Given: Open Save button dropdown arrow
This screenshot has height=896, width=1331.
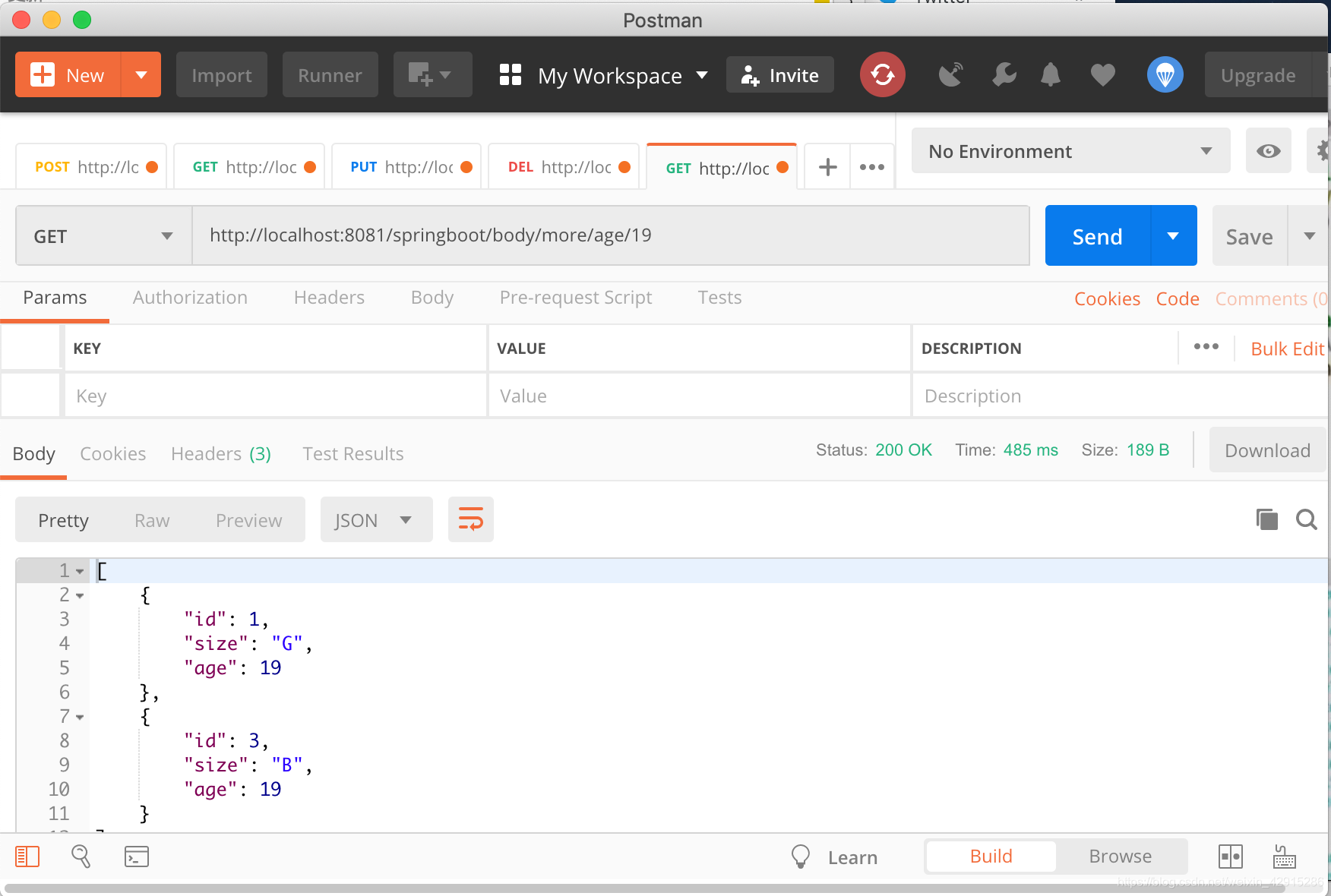Looking at the screenshot, I should [1309, 236].
